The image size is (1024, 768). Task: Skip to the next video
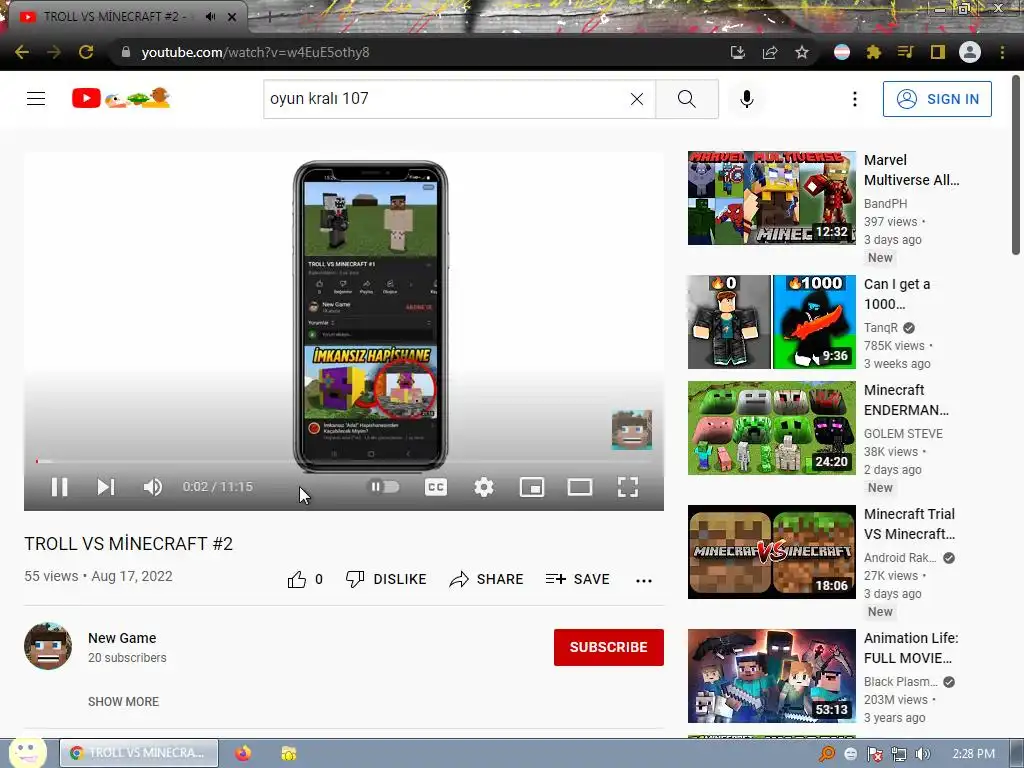point(106,487)
